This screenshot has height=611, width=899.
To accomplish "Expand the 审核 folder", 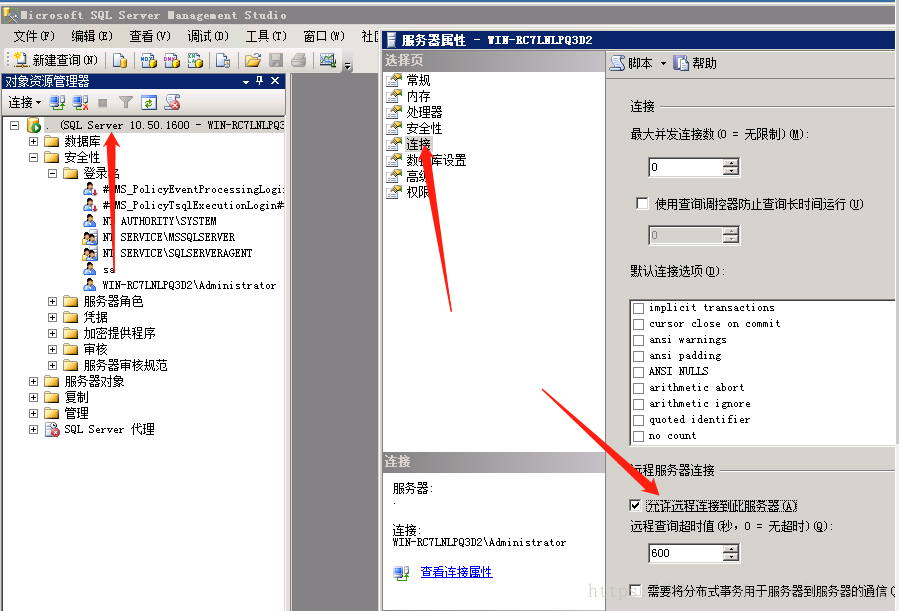I will [53, 350].
